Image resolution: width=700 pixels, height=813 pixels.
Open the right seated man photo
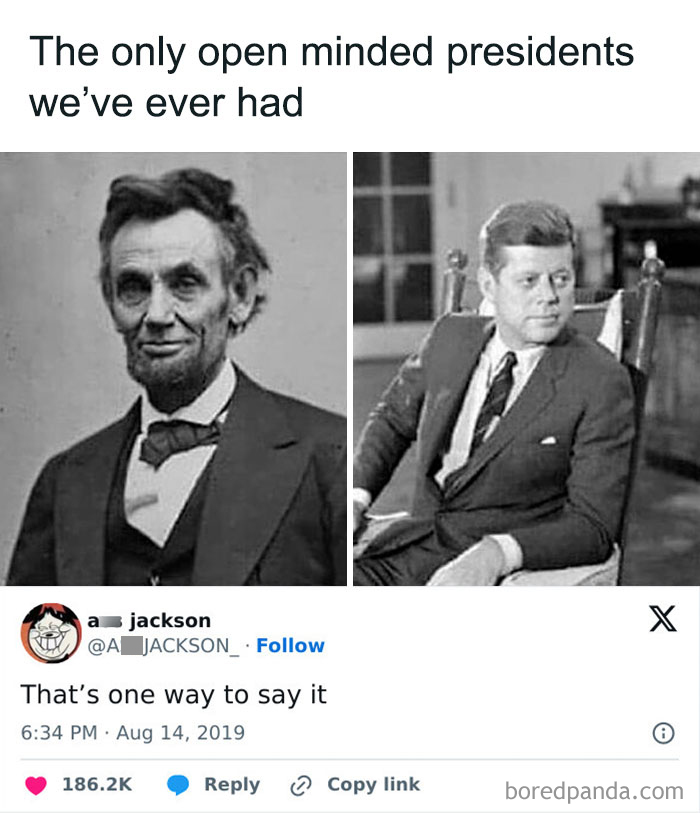click(526, 369)
